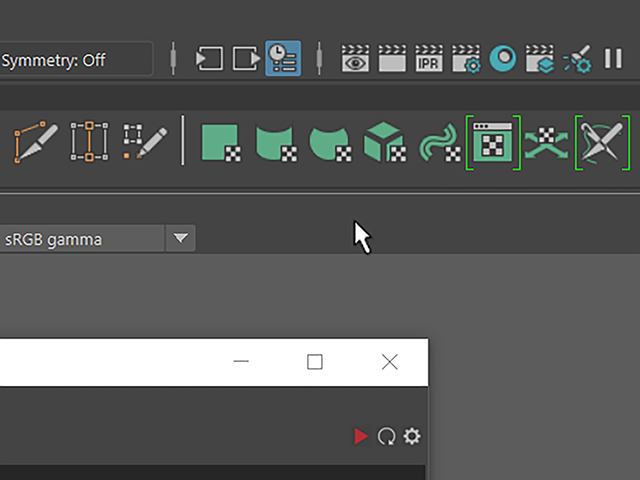Open the Render View window icon

click(x=355, y=58)
